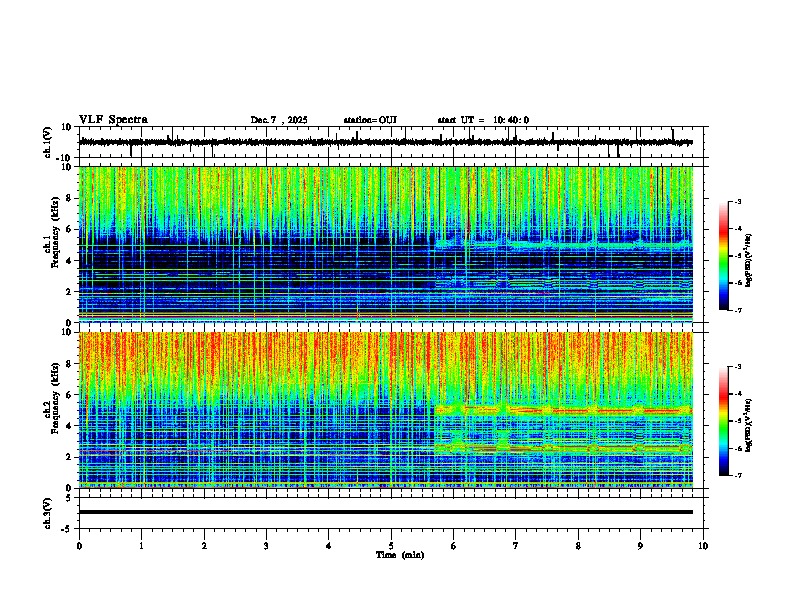Click the time axis tick label '3'

(x=266, y=546)
